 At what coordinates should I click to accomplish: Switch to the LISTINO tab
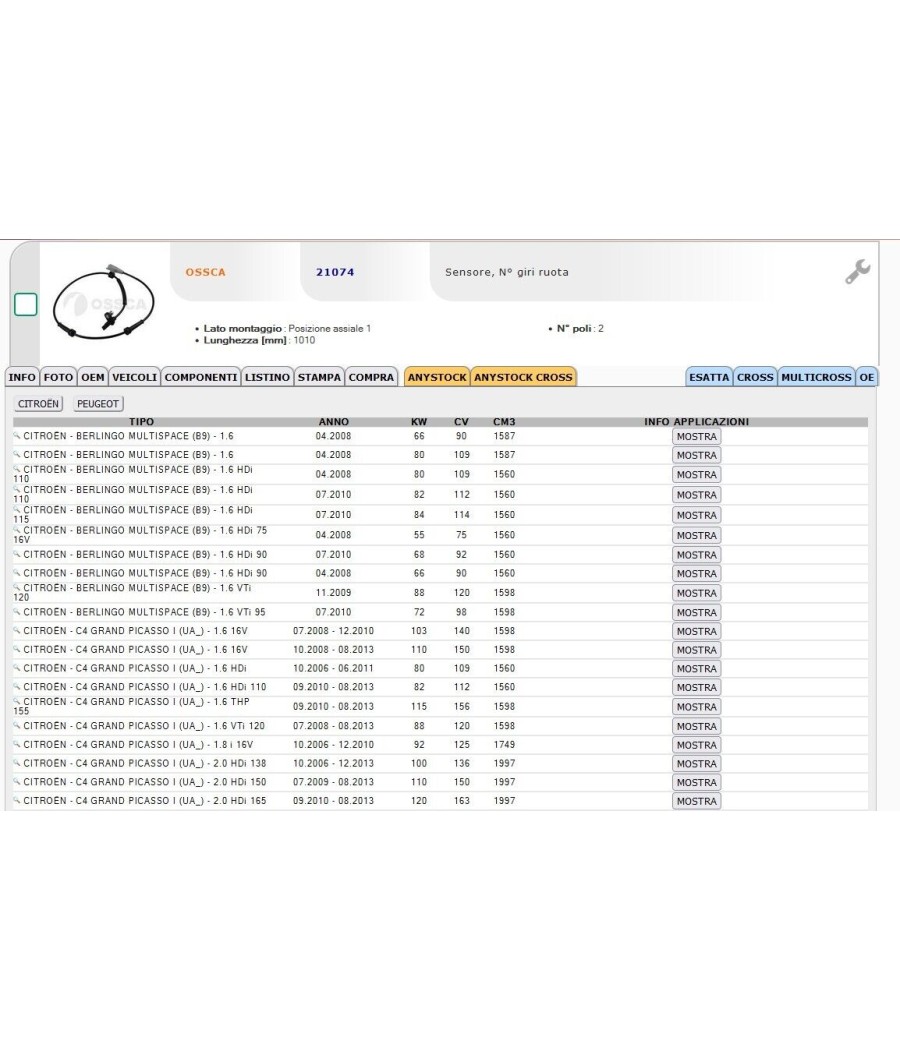(x=267, y=377)
